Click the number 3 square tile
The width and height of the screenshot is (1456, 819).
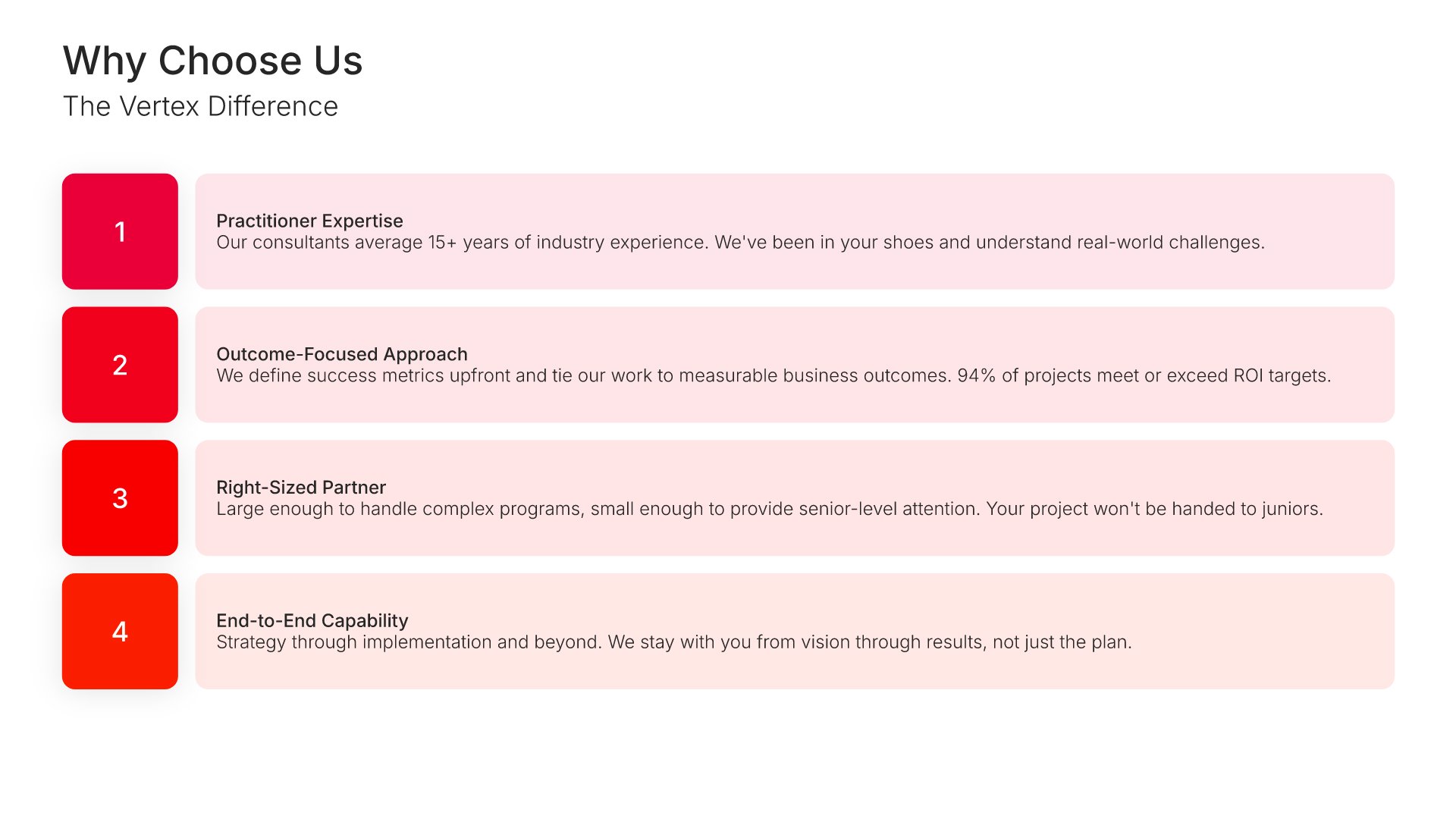tap(120, 498)
